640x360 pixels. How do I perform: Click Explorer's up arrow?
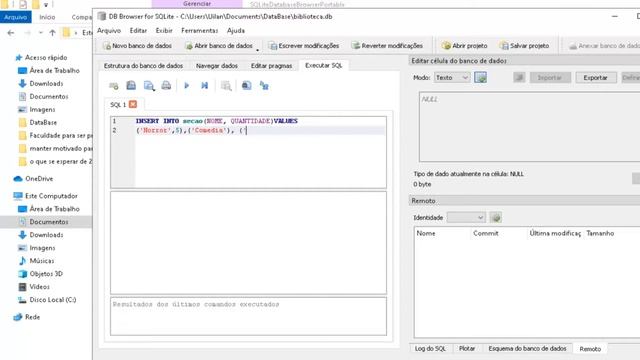(x=52, y=33)
